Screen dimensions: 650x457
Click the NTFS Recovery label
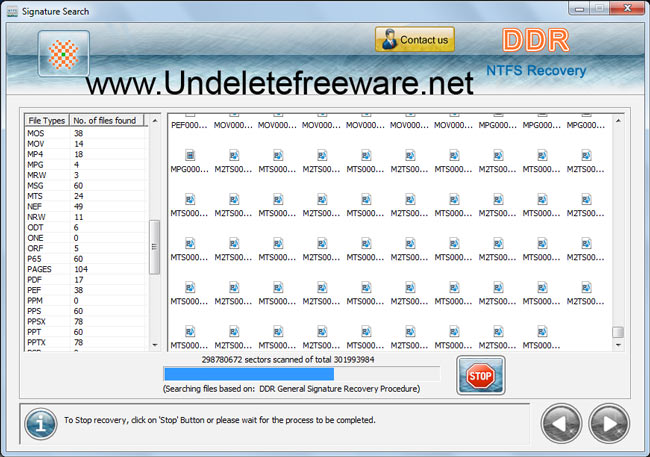536,70
